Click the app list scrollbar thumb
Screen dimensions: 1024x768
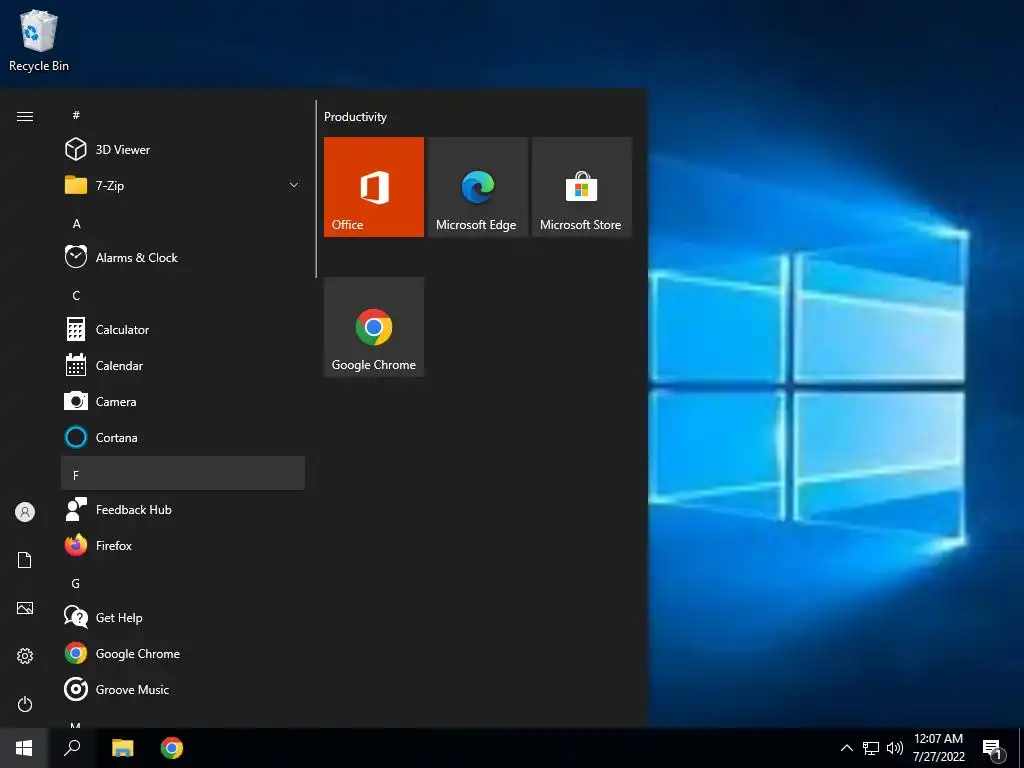316,189
